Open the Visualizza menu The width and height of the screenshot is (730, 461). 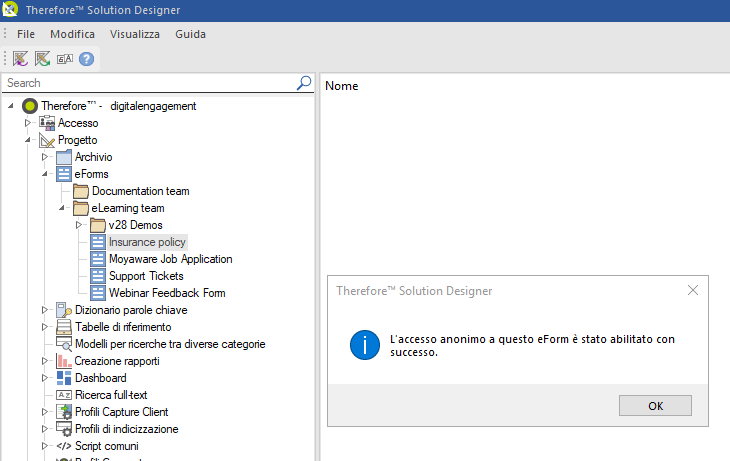pyautogui.click(x=134, y=34)
